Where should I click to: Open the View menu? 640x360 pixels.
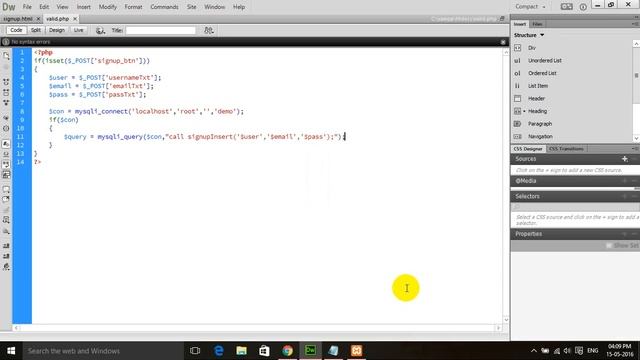[62, 7]
